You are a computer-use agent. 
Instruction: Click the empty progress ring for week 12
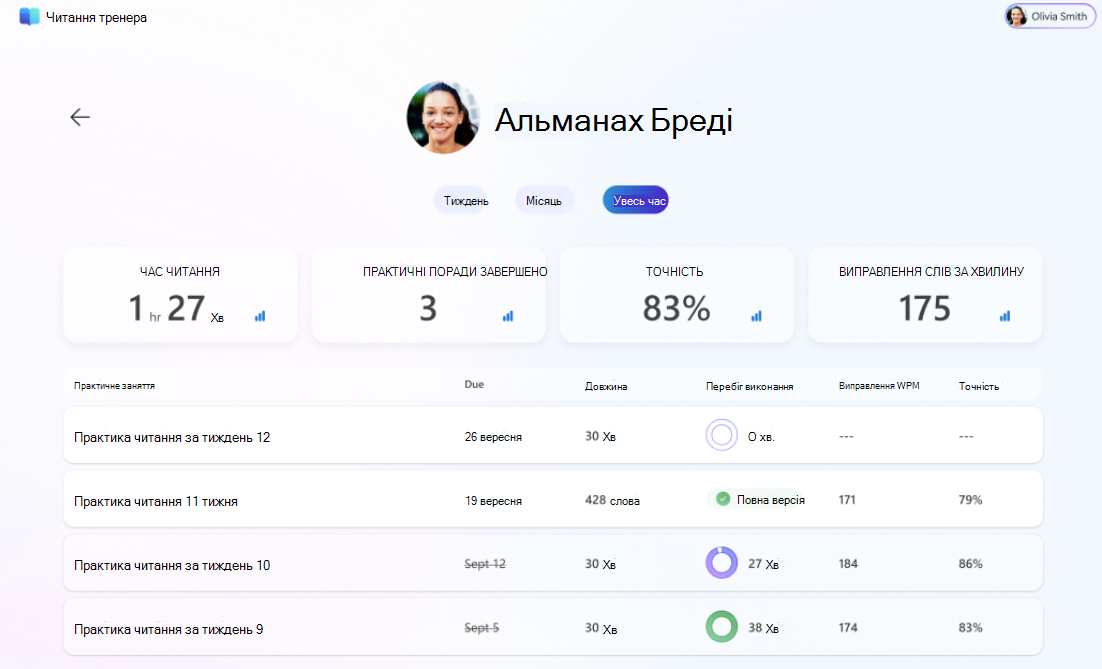point(721,435)
